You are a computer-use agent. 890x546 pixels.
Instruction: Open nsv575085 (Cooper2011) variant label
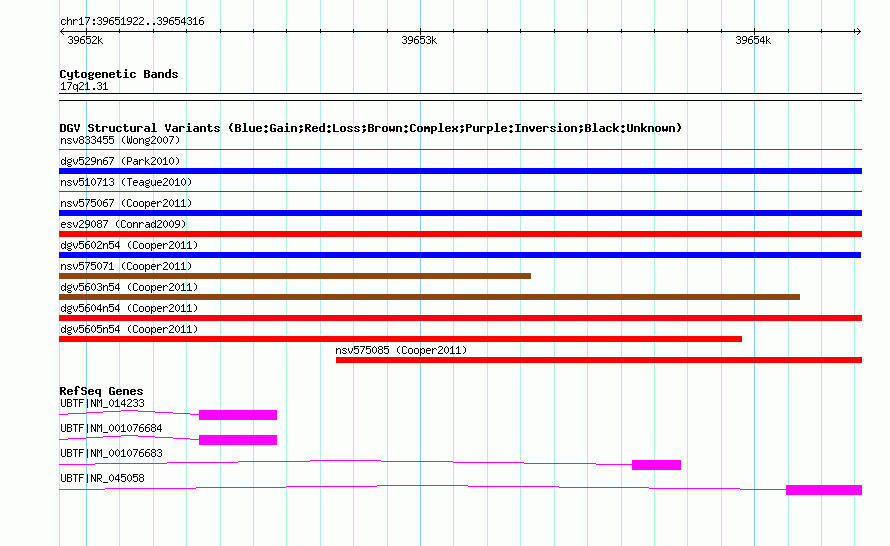[x=401, y=350]
